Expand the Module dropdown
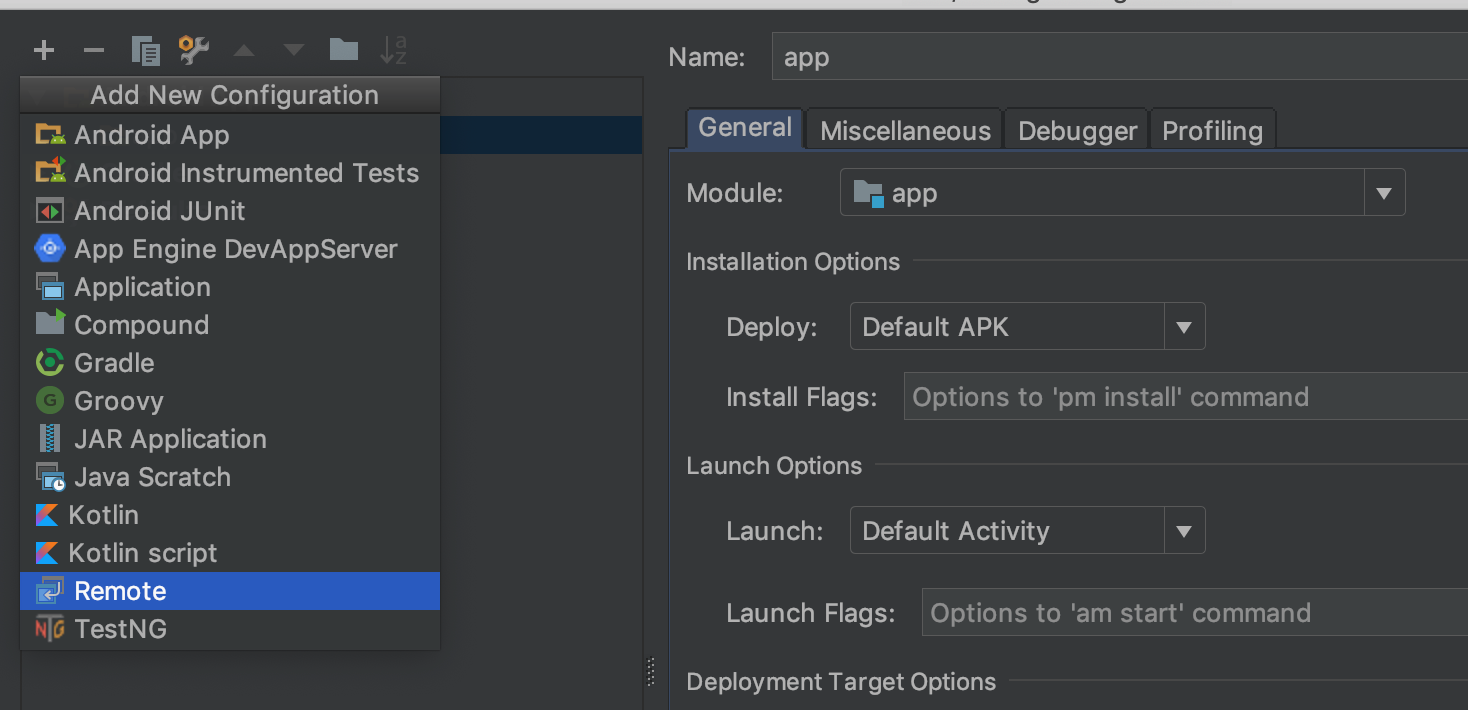Viewport: 1468px width, 710px height. point(1384,193)
